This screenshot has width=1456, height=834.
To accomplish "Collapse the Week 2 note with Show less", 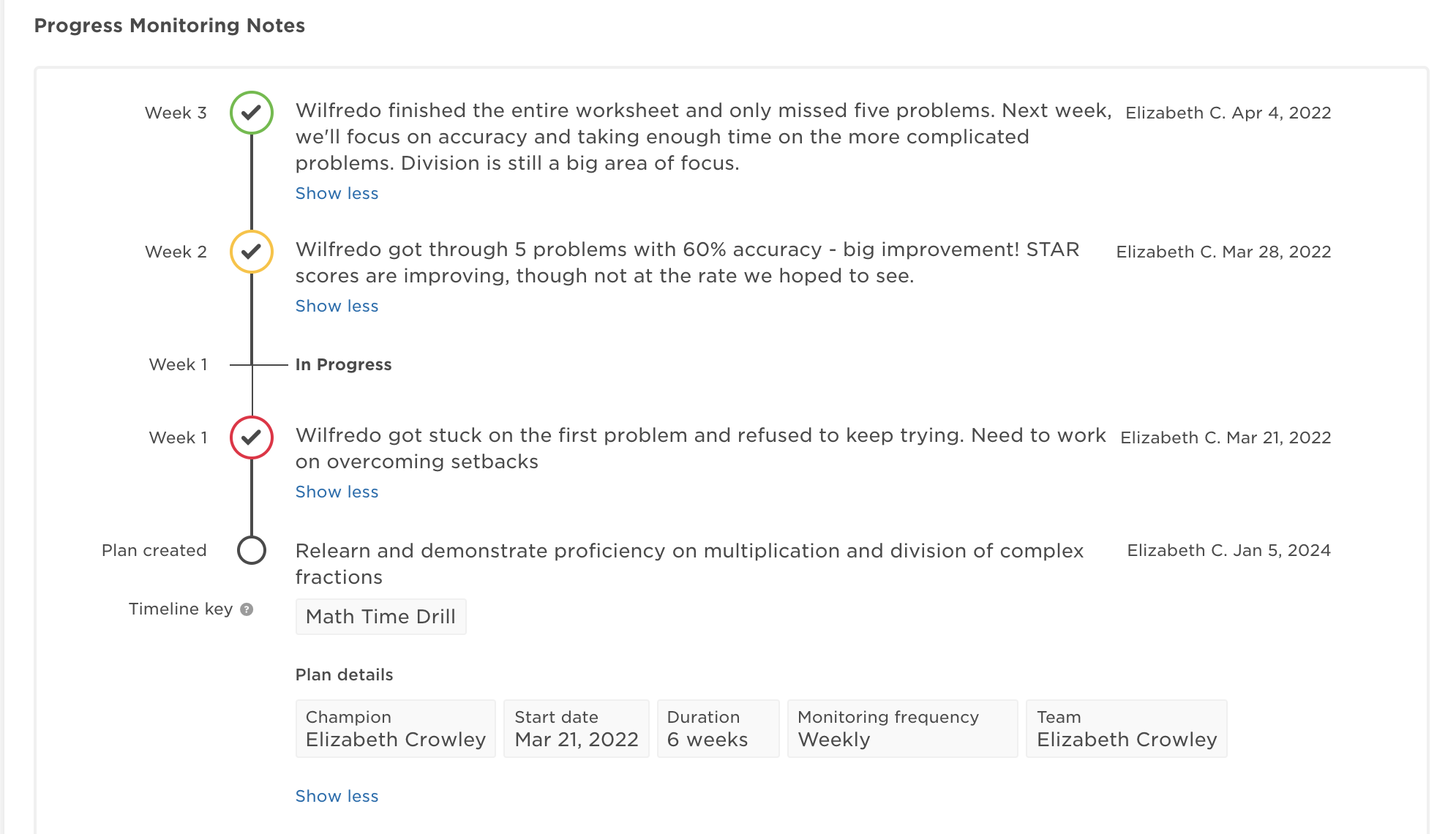I will click(337, 306).
